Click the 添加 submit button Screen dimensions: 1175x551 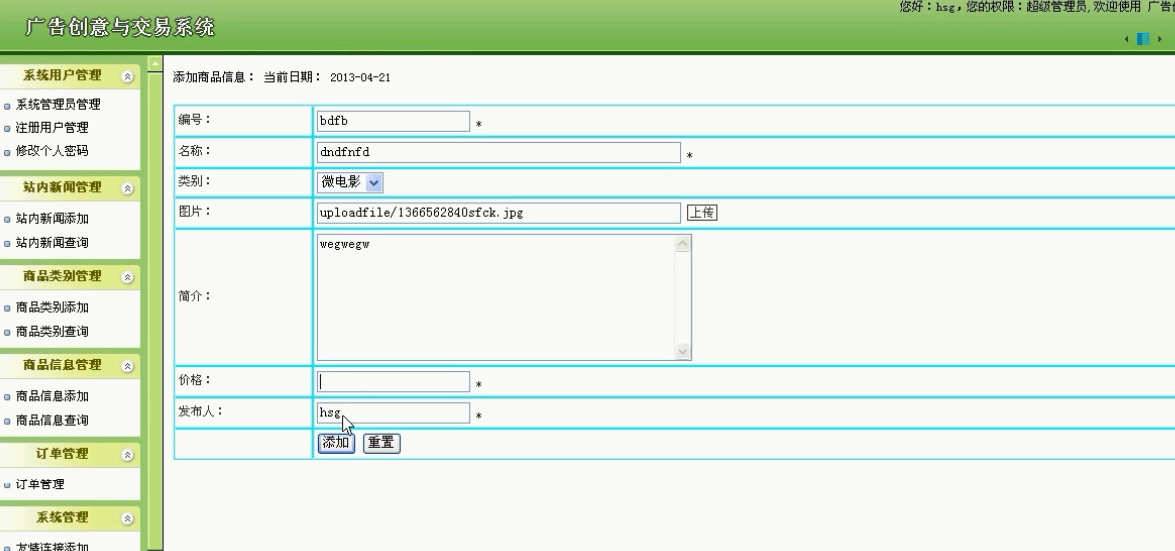(x=336, y=443)
